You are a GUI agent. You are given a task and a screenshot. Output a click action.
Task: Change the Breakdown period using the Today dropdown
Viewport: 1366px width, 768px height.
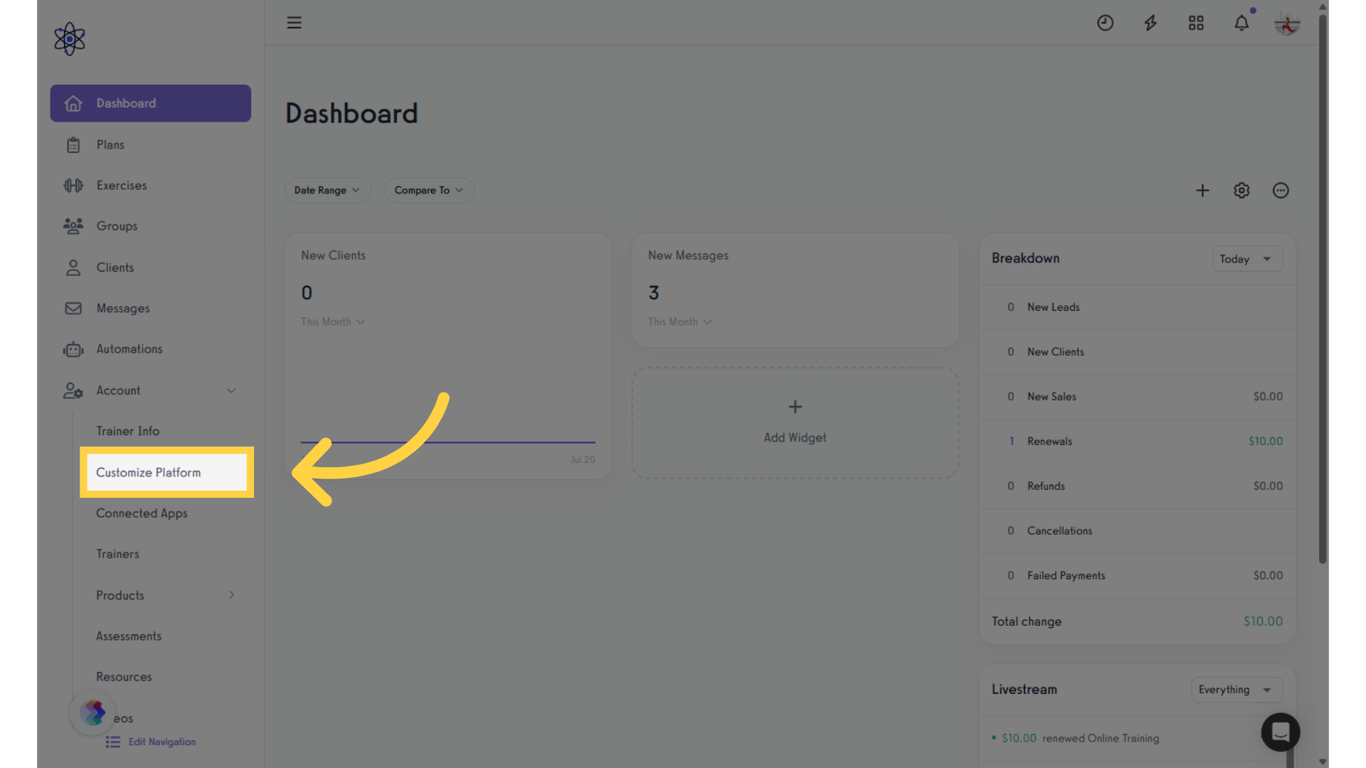tap(1247, 258)
